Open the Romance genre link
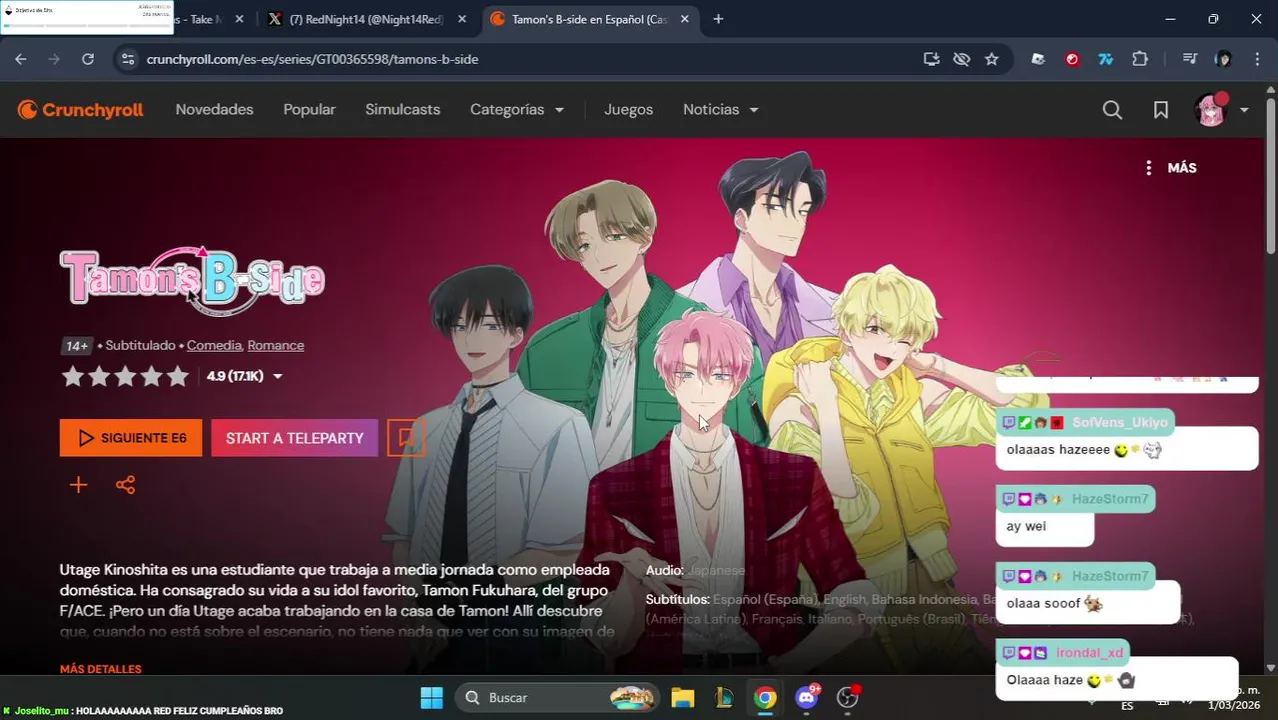 [276, 345]
